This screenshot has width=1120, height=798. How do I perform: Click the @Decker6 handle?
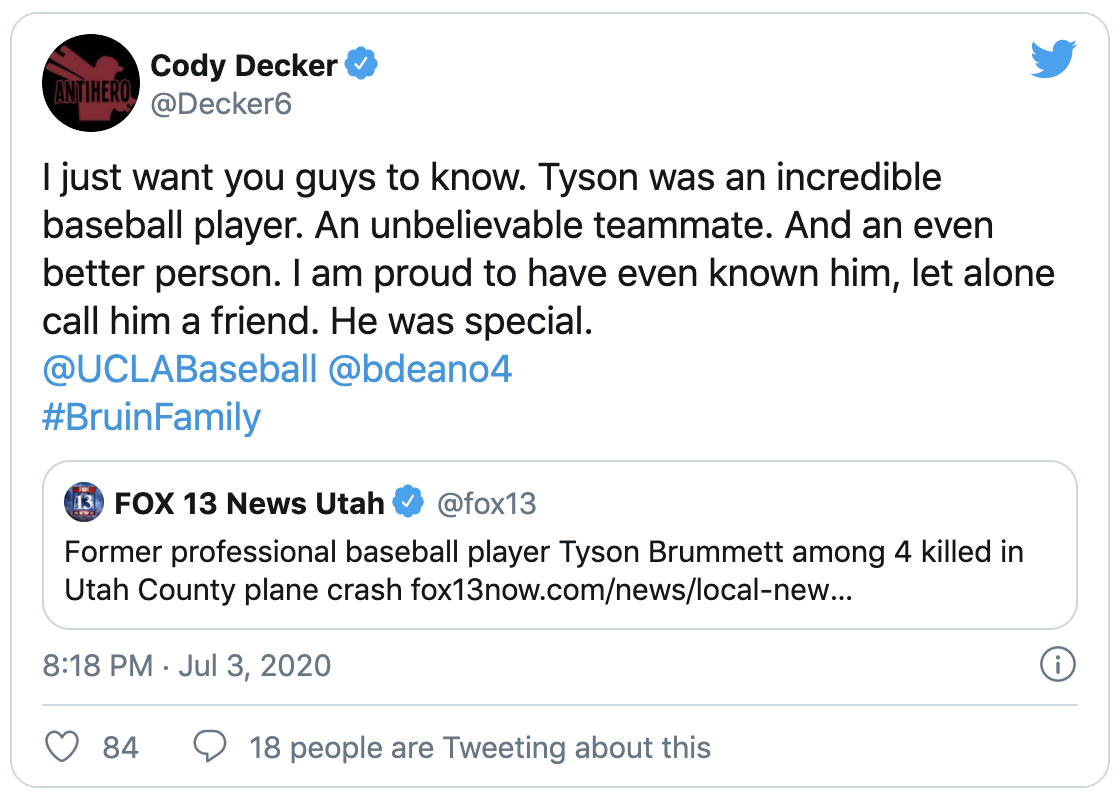click(220, 102)
